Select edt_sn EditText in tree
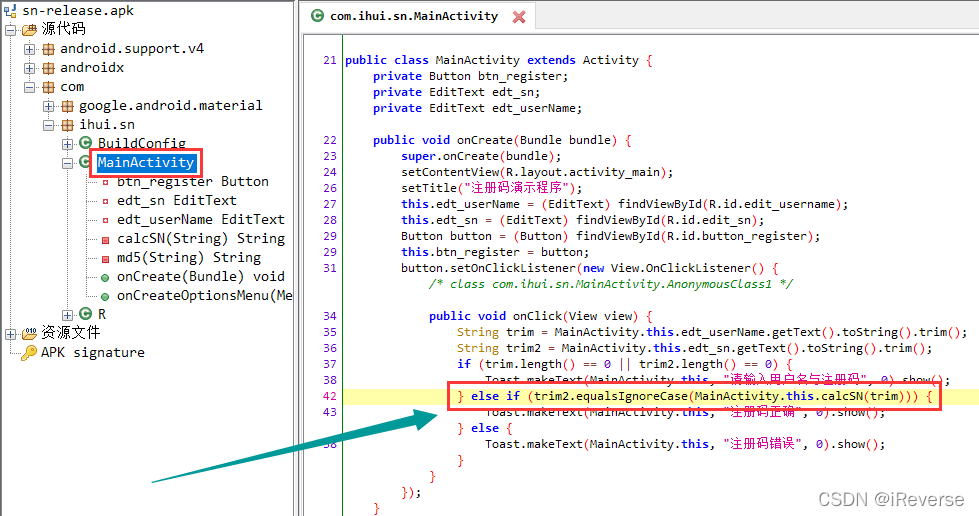The image size is (979, 516). click(x=177, y=201)
